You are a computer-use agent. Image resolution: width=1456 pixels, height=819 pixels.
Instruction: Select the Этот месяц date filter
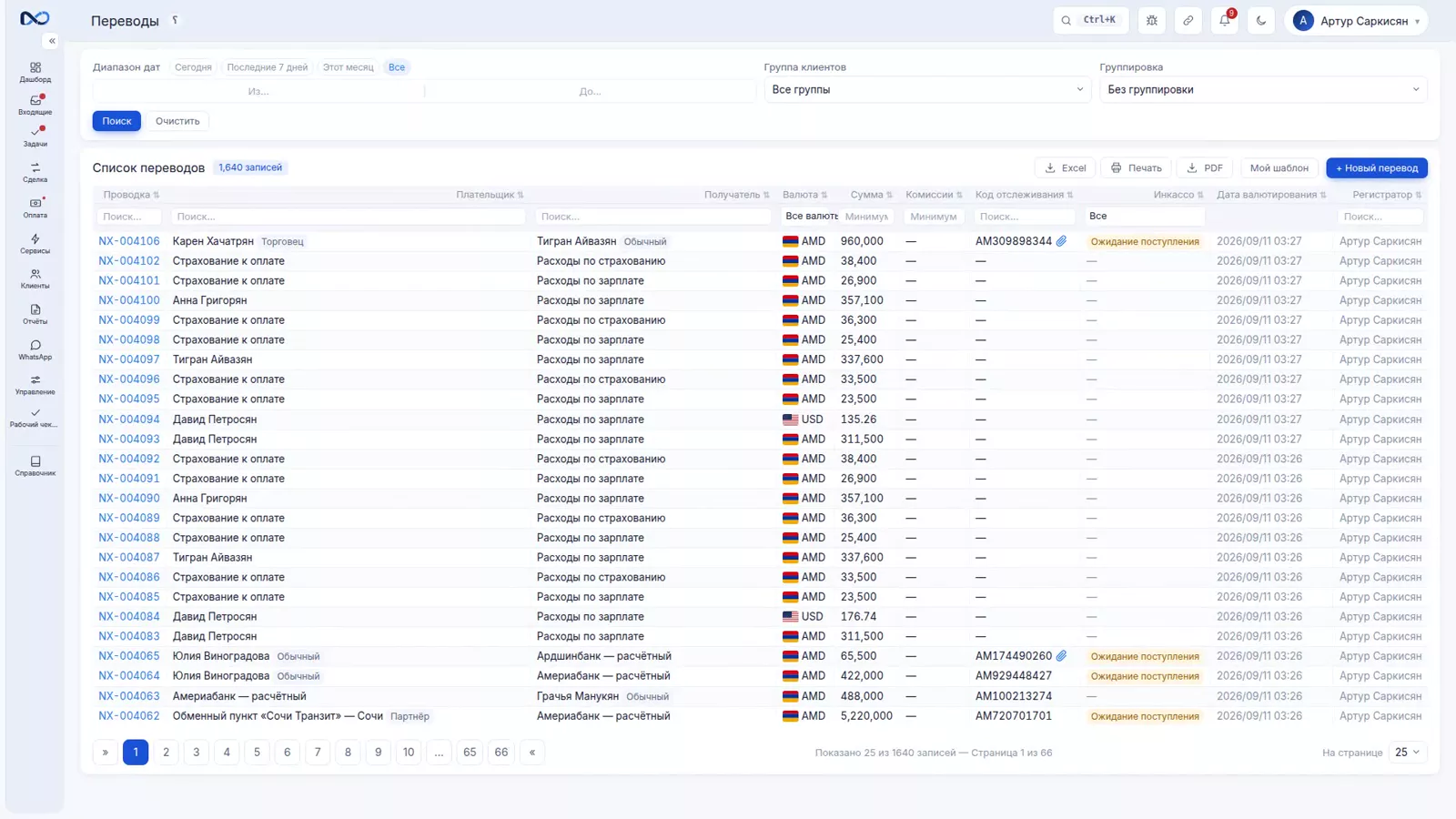(x=348, y=67)
